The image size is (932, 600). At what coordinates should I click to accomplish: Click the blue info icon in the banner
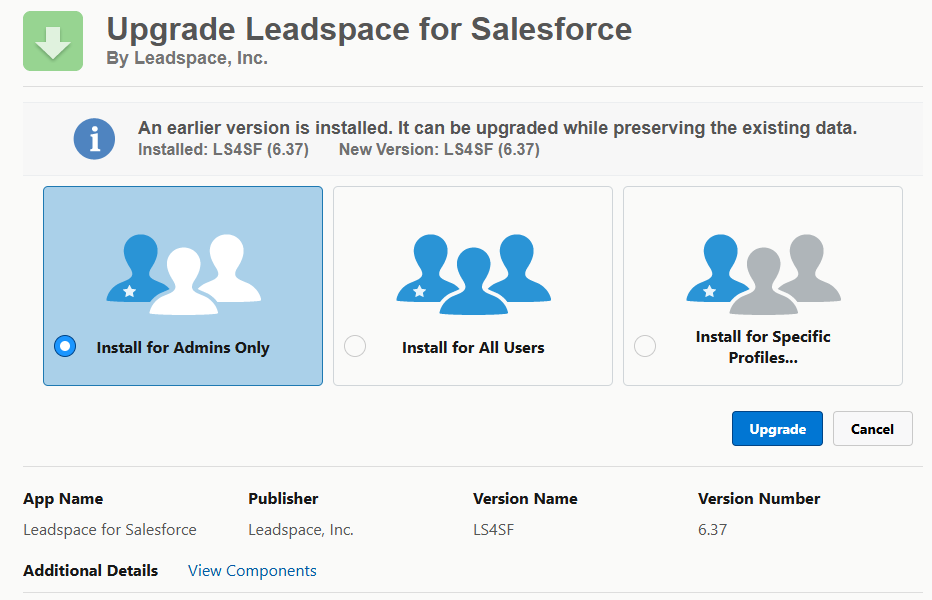[x=94, y=139]
